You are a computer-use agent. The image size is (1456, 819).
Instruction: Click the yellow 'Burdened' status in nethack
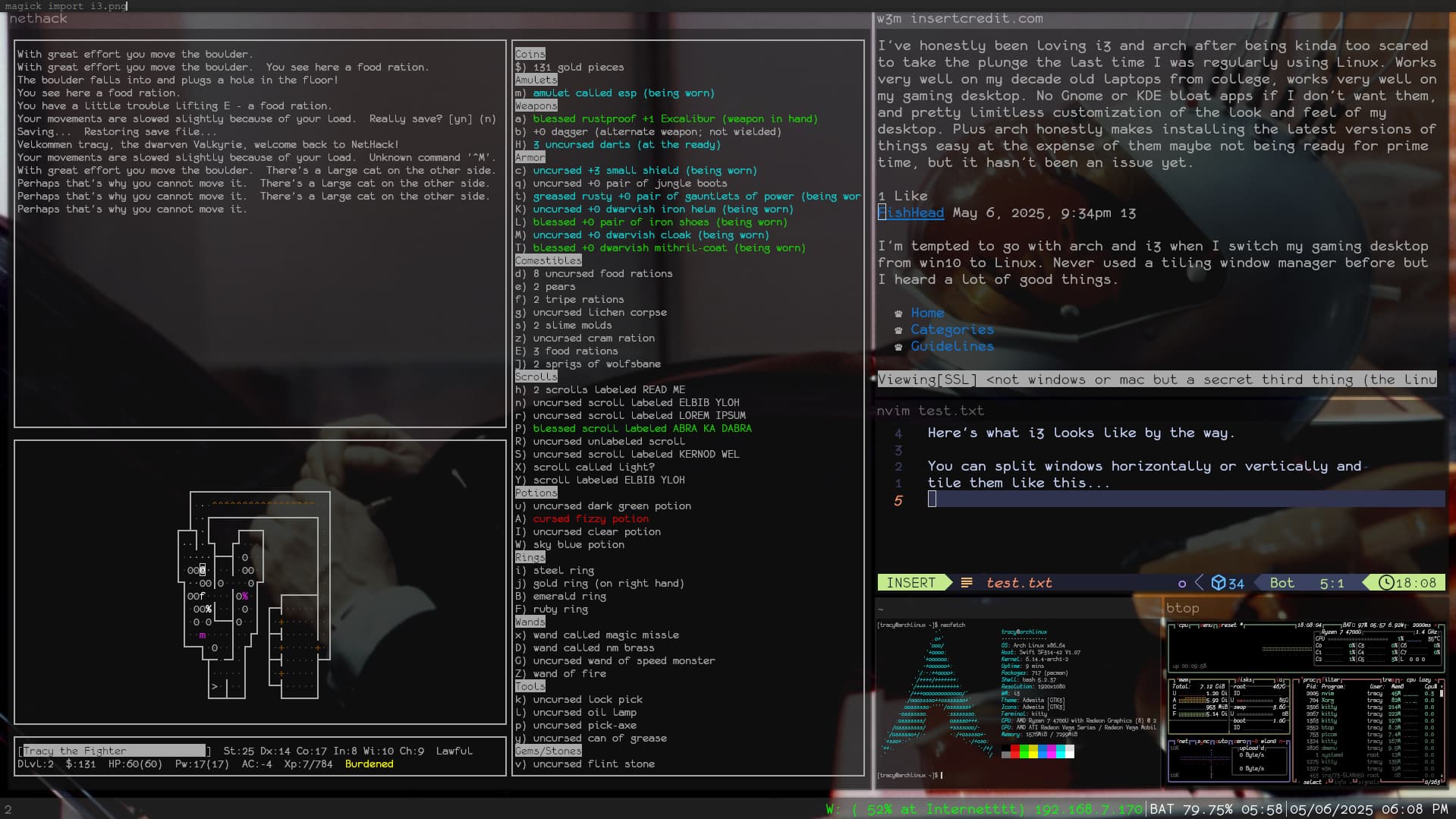point(369,764)
